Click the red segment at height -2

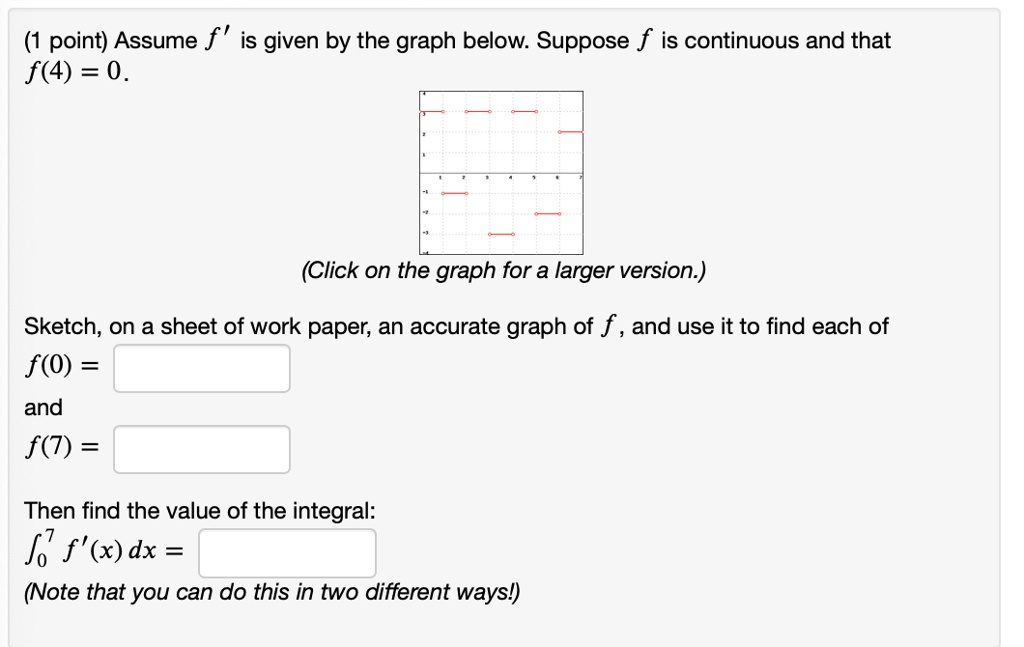click(x=547, y=213)
